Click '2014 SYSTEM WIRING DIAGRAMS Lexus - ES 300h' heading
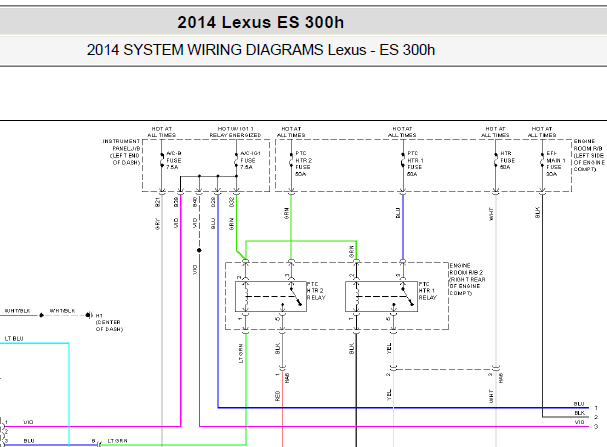This screenshot has width=607, height=447. click(x=261, y=50)
